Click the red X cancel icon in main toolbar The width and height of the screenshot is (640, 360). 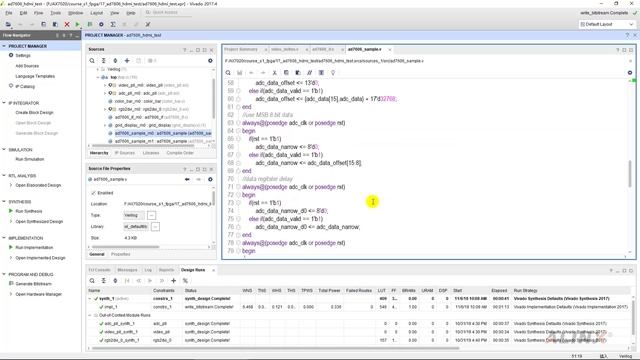click(x=67, y=24)
